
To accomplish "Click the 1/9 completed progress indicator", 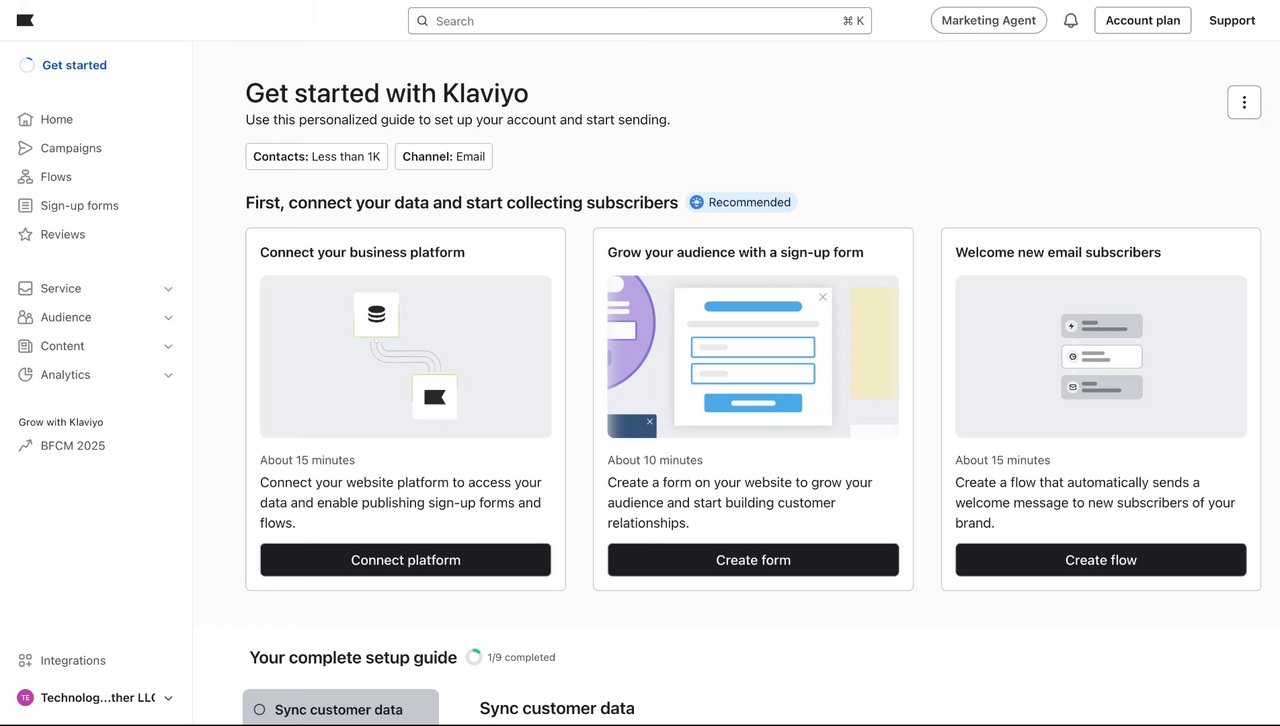I will (x=511, y=657).
